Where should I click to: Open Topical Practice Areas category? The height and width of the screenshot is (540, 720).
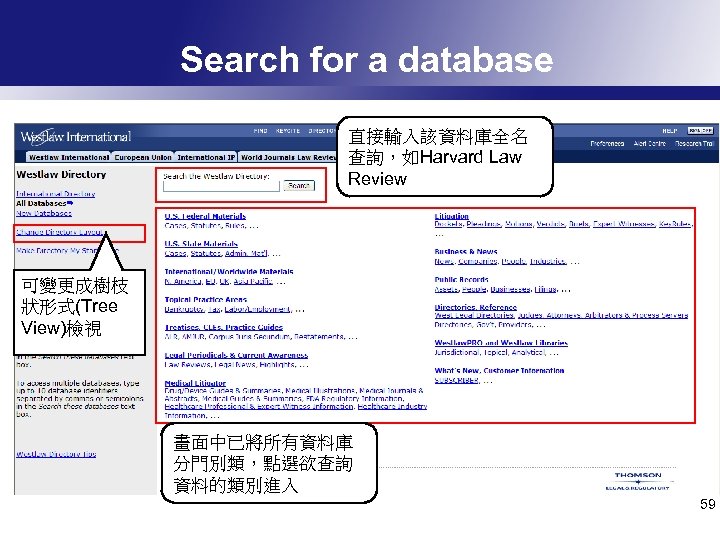coord(206,300)
